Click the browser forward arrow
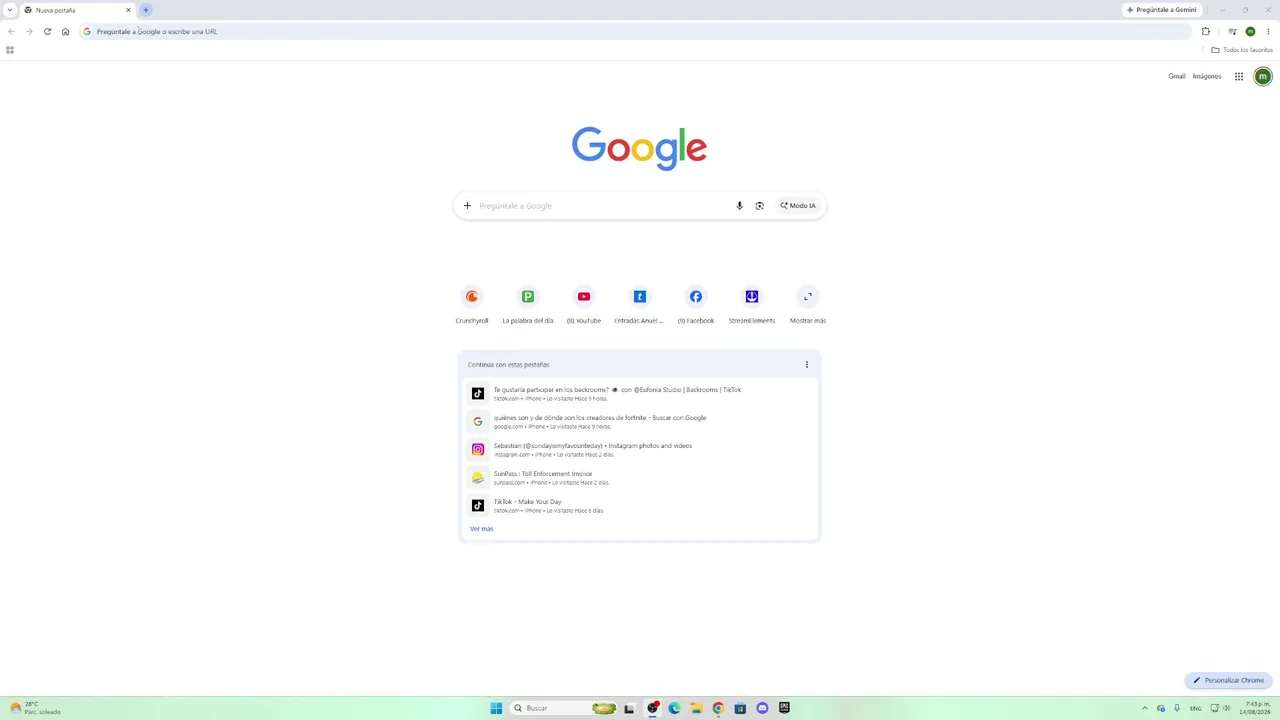The height and width of the screenshot is (720, 1280). [x=29, y=31]
